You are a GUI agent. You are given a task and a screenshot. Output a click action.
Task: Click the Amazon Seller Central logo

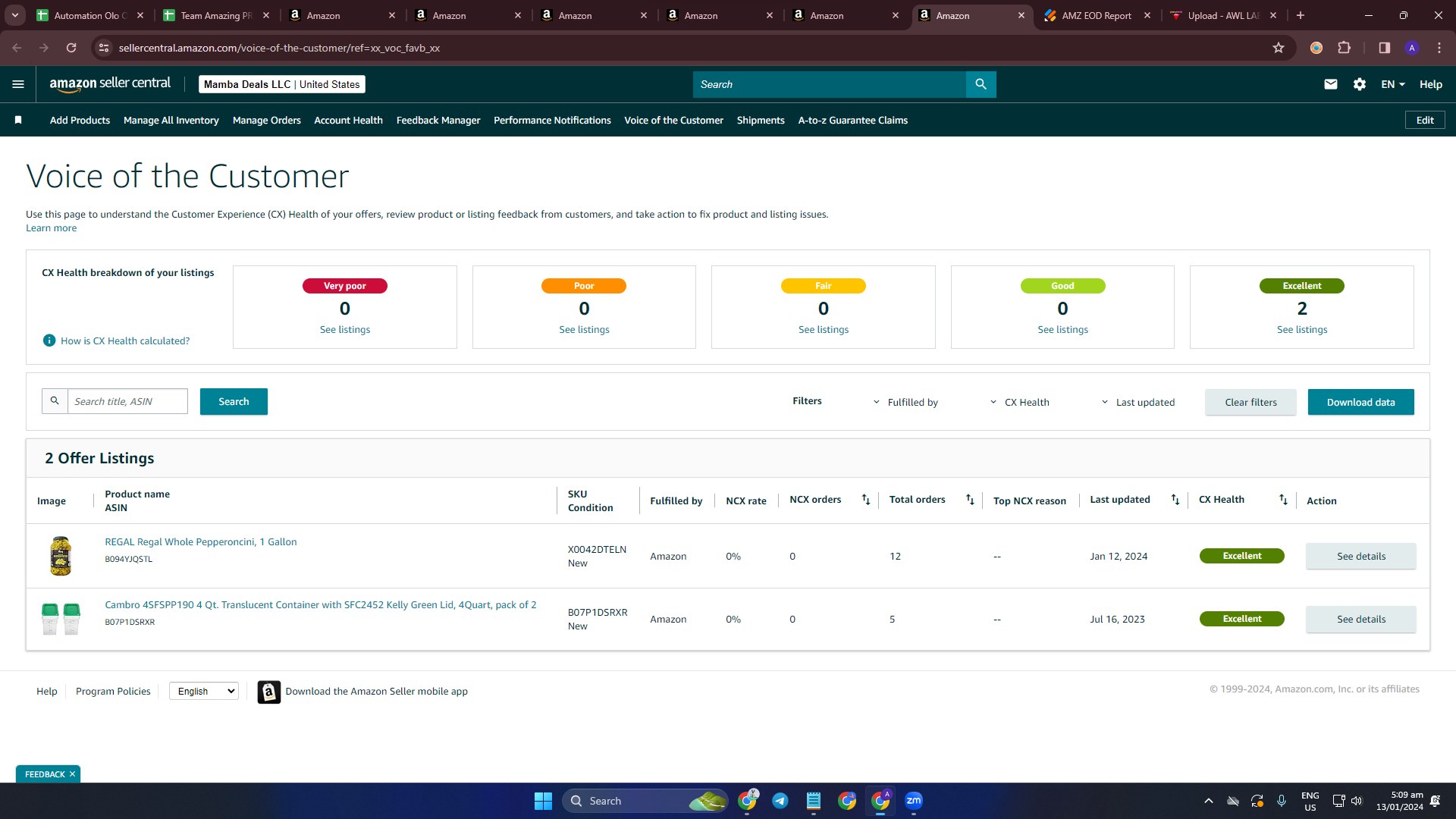[110, 84]
